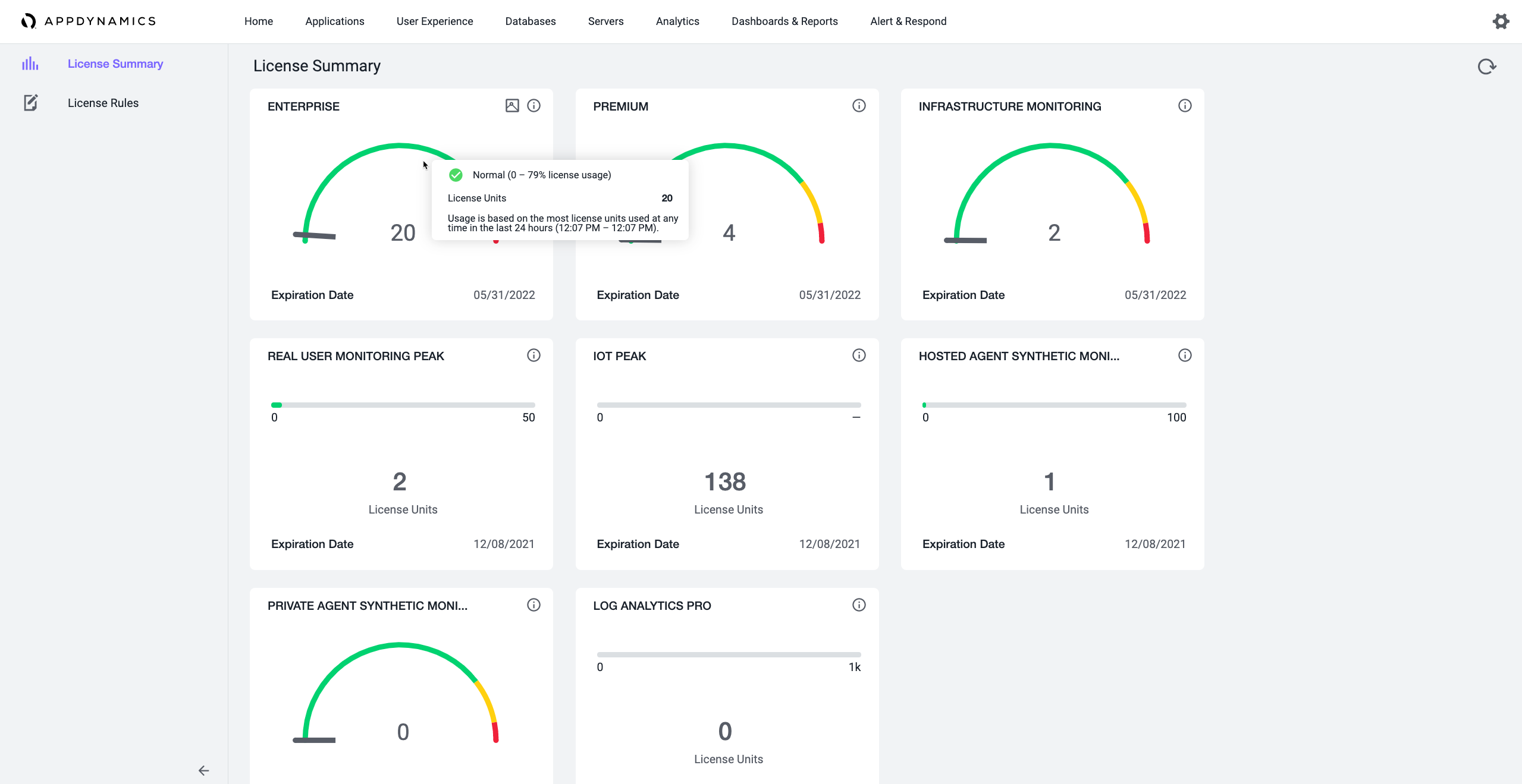Image resolution: width=1522 pixels, height=784 pixels.
Task: Click the 1k limit on Log Analytics Pro
Action: (x=855, y=667)
